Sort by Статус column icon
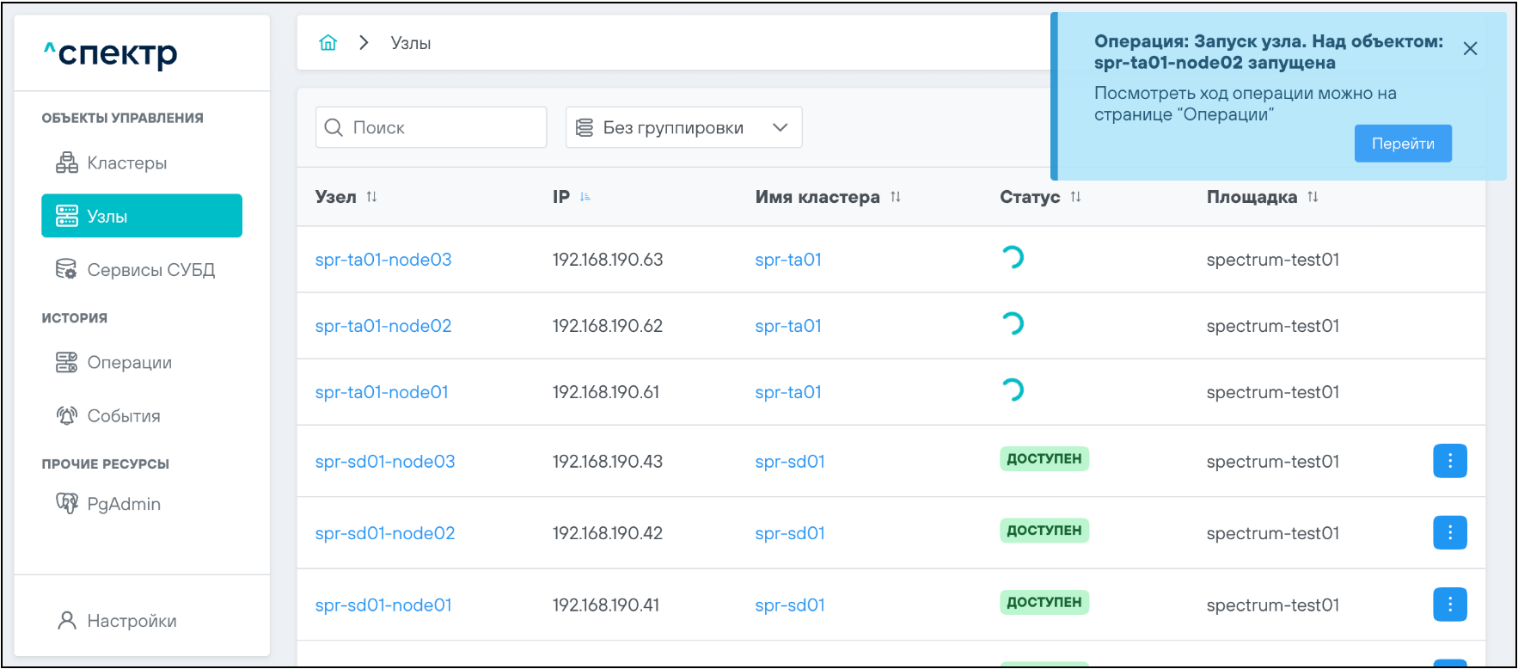 [x=1075, y=197]
